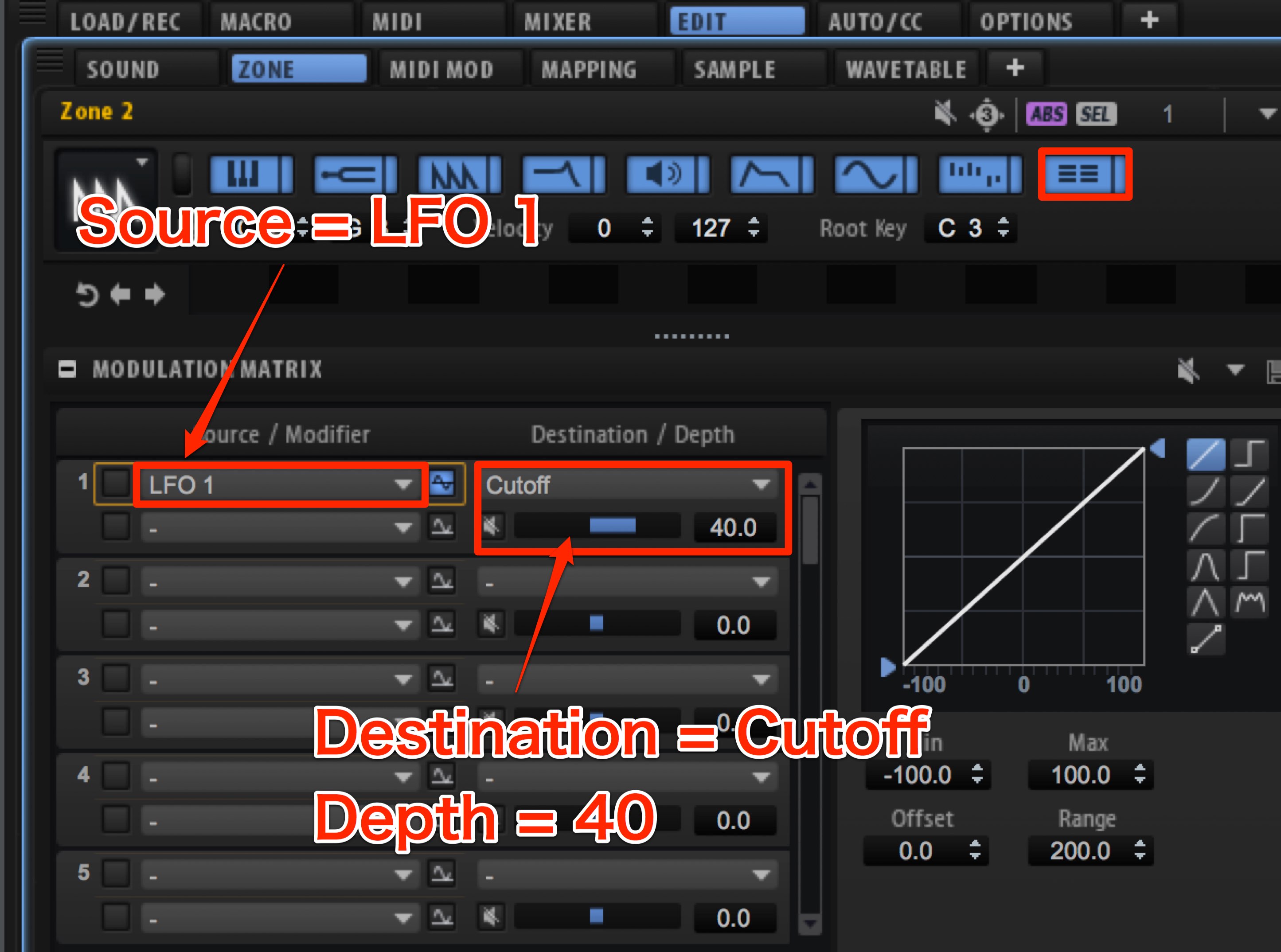Open the MAPPING sub-tab
Screen dimensions: 1281x952
(602, 69)
